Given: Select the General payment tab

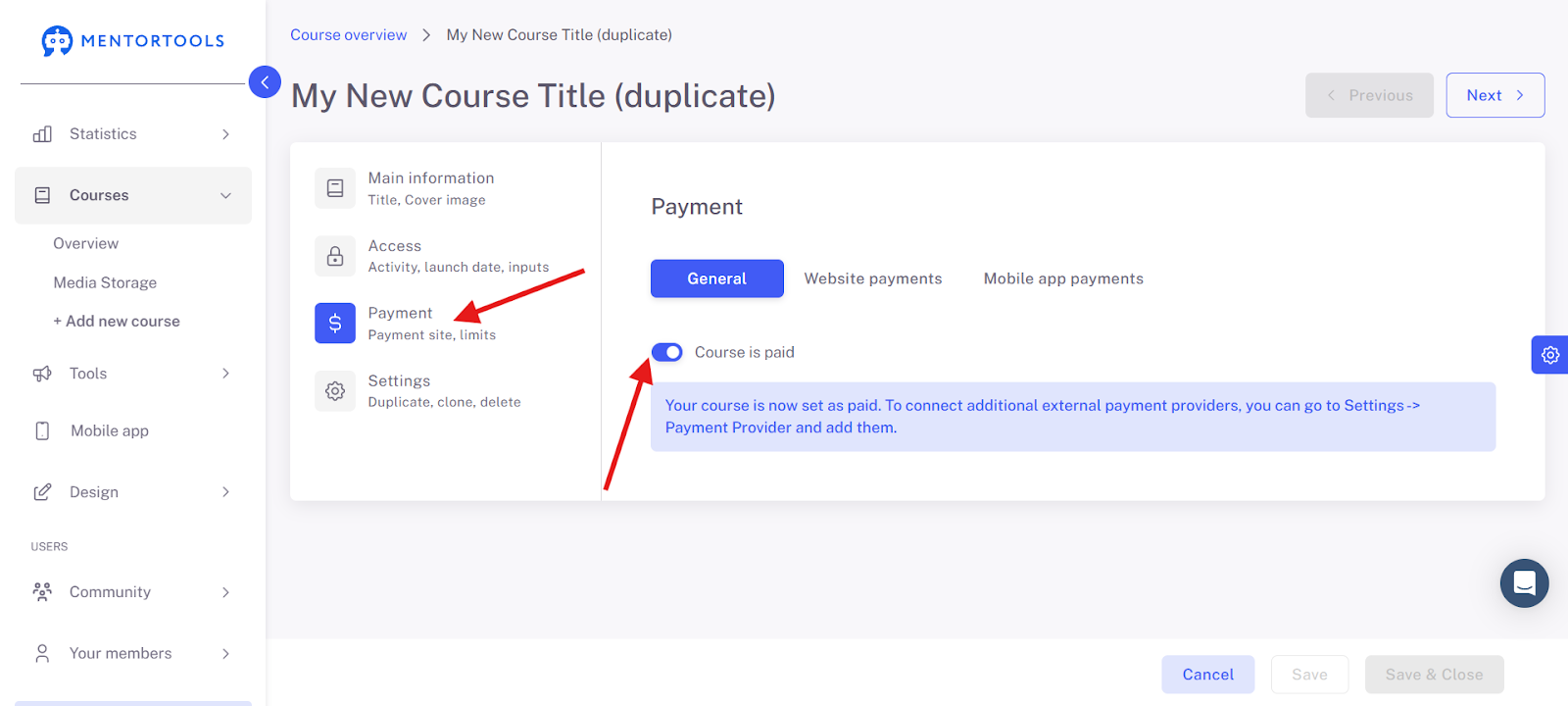Looking at the screenshot, I should 717,278.
